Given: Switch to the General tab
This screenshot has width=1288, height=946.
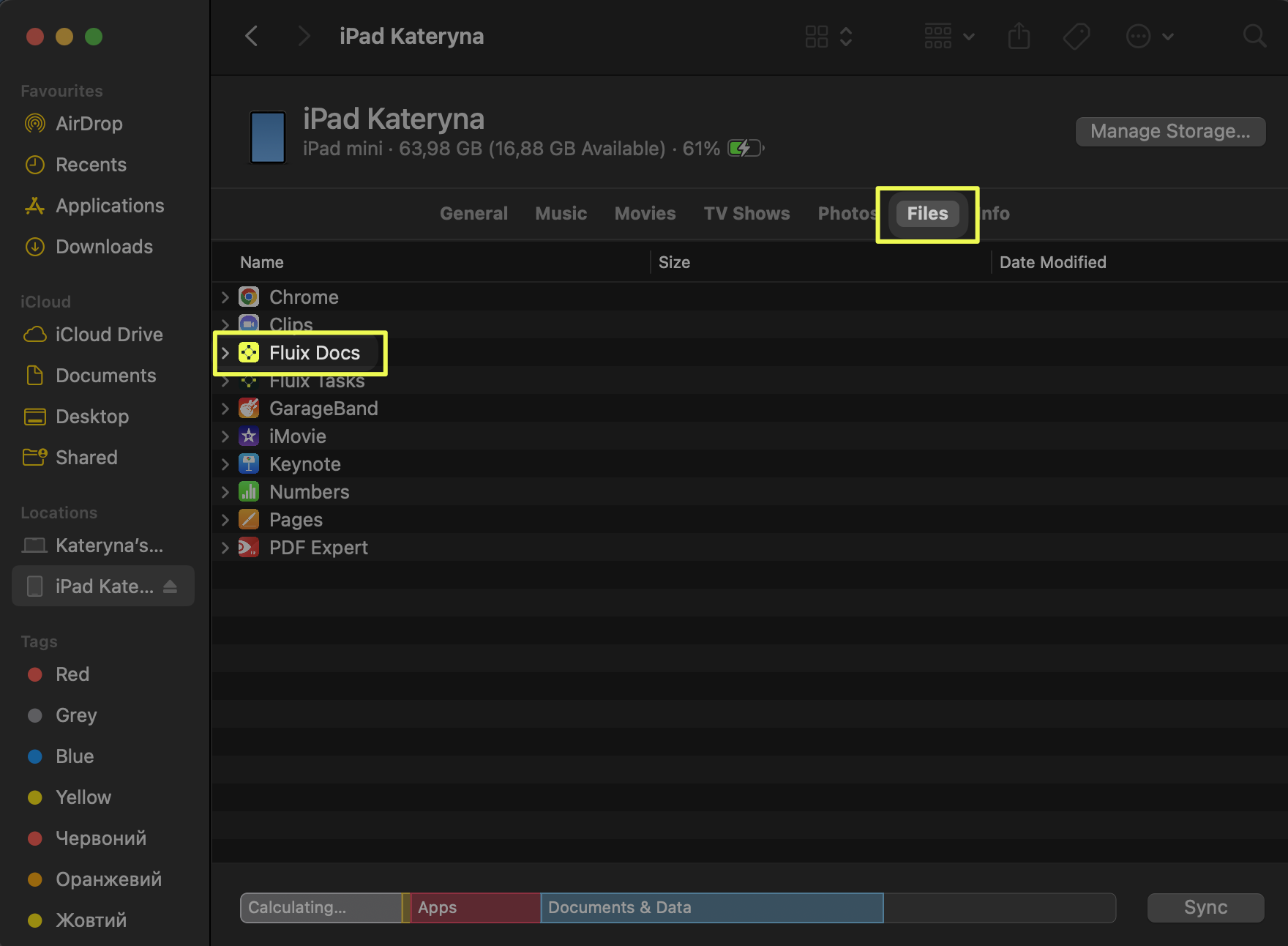Looking at the screenshot, I should 473,214.
